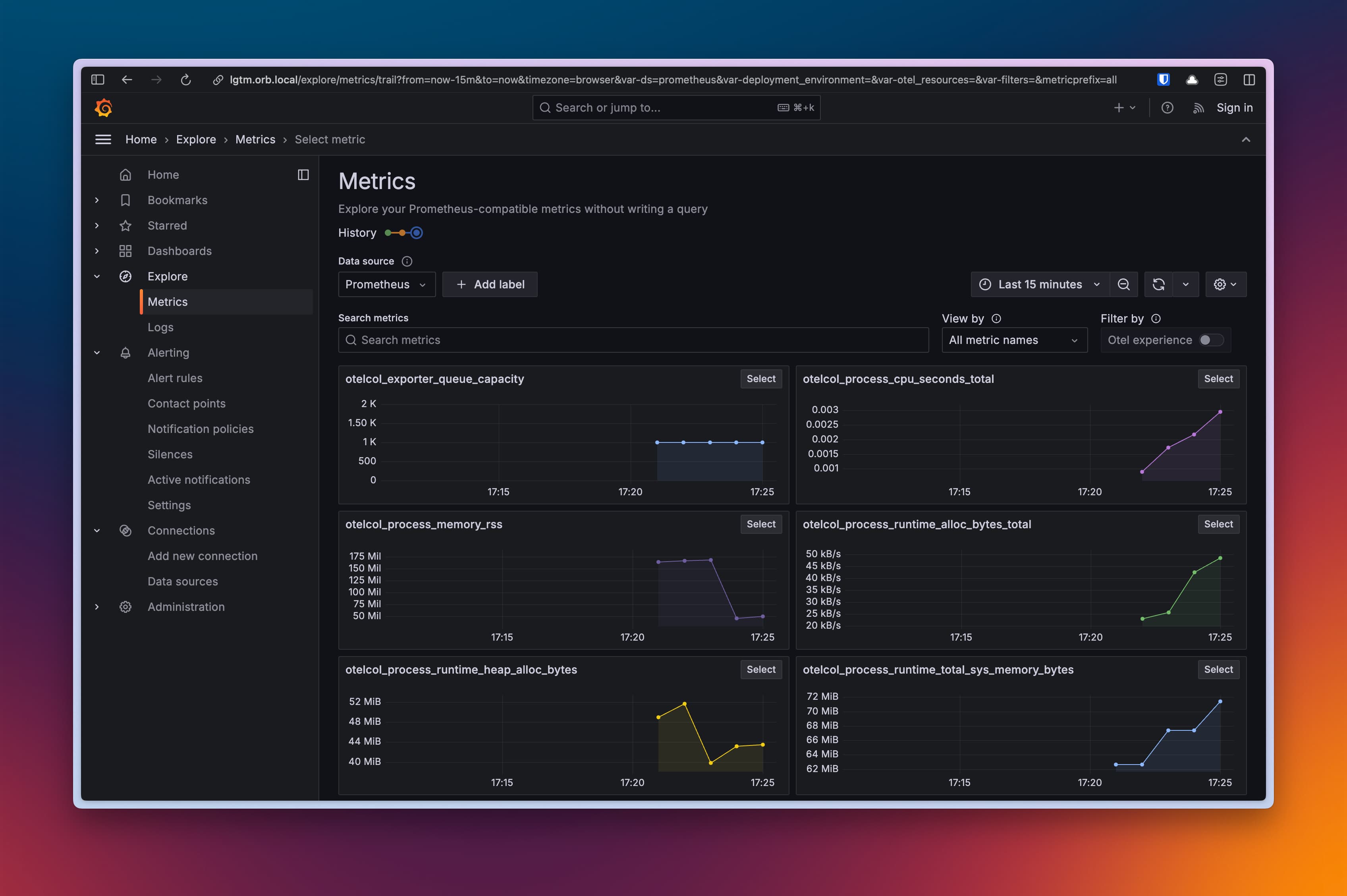Click the zoom out time range icon

pyautogui.click(x=1124, y=285)
